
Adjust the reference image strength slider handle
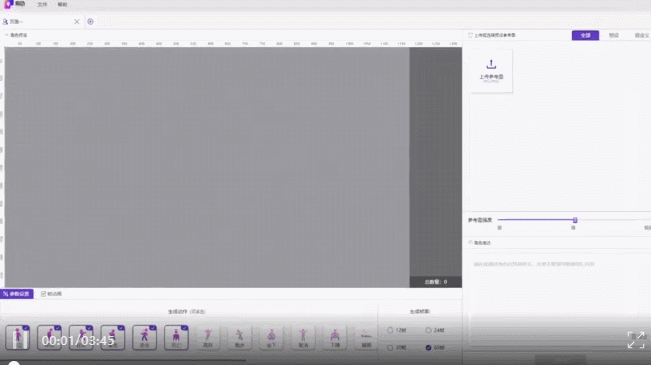point(575,220)
